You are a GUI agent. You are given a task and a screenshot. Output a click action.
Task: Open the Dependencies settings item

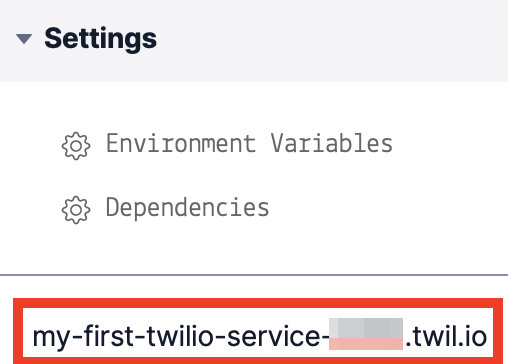point(165,209)
